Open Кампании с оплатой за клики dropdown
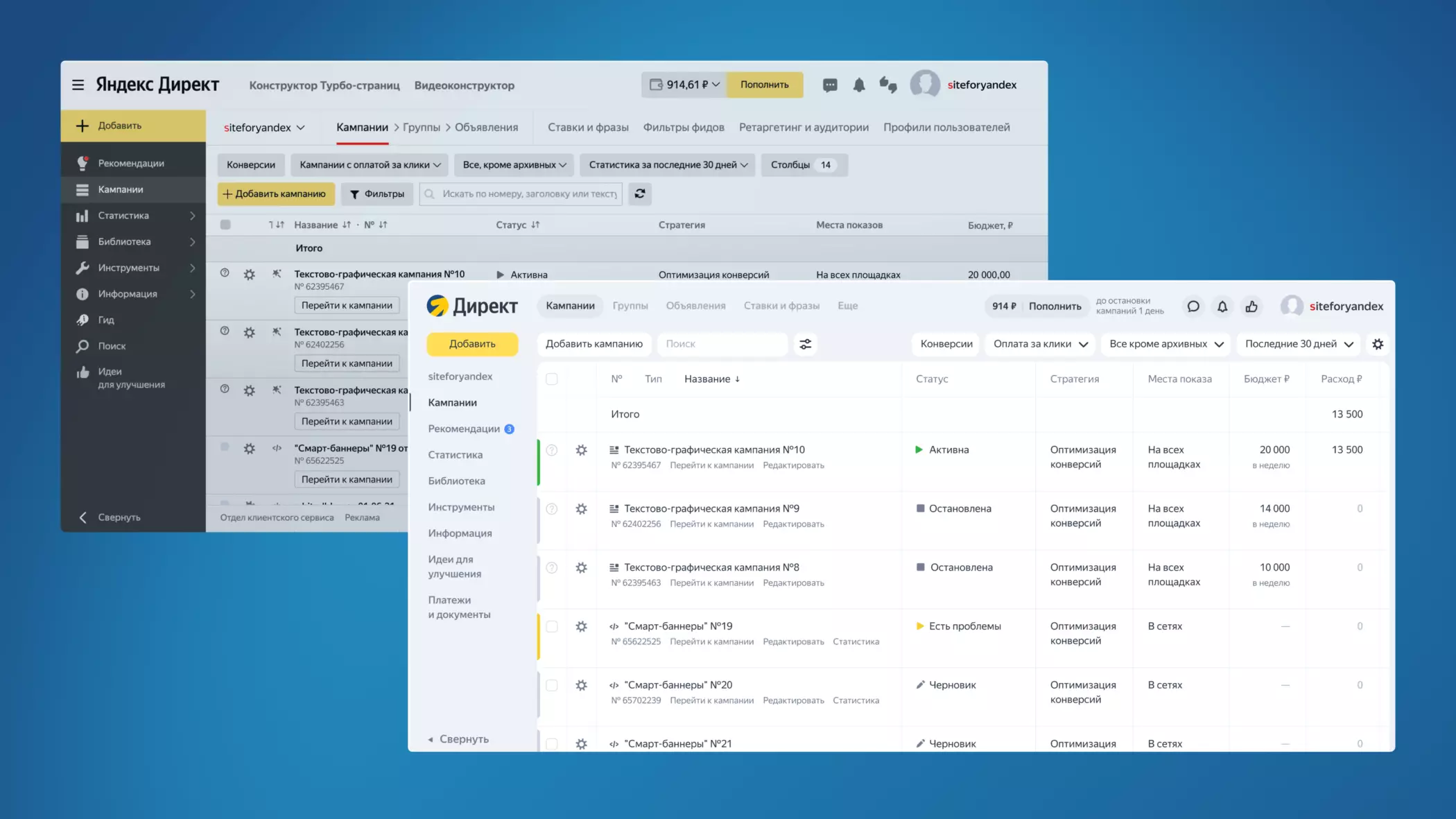1456x819 pixels. pyautogui.click(x=370, y=165)
